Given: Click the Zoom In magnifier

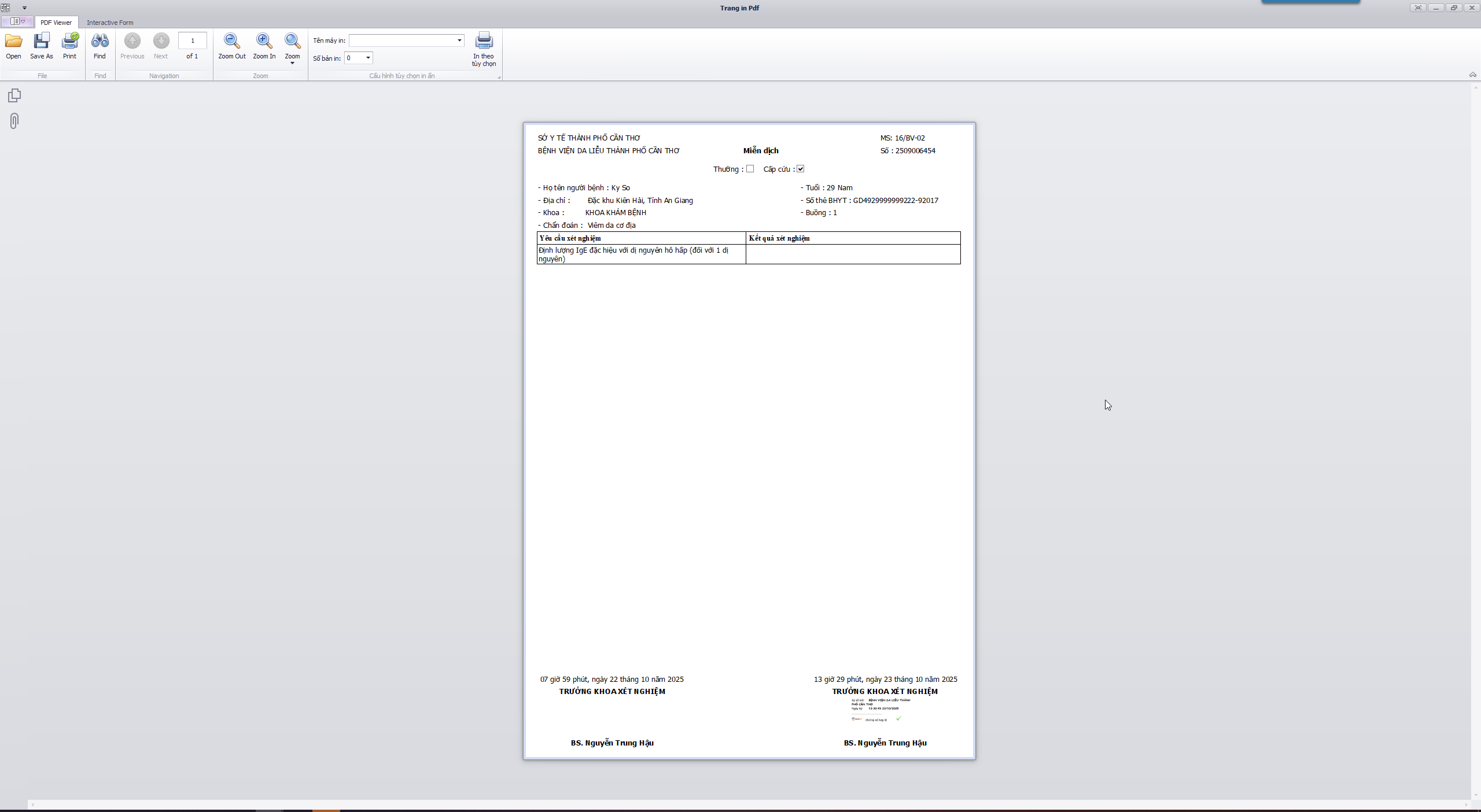Looking at the screenshot, I should click(x=264, y=41).
